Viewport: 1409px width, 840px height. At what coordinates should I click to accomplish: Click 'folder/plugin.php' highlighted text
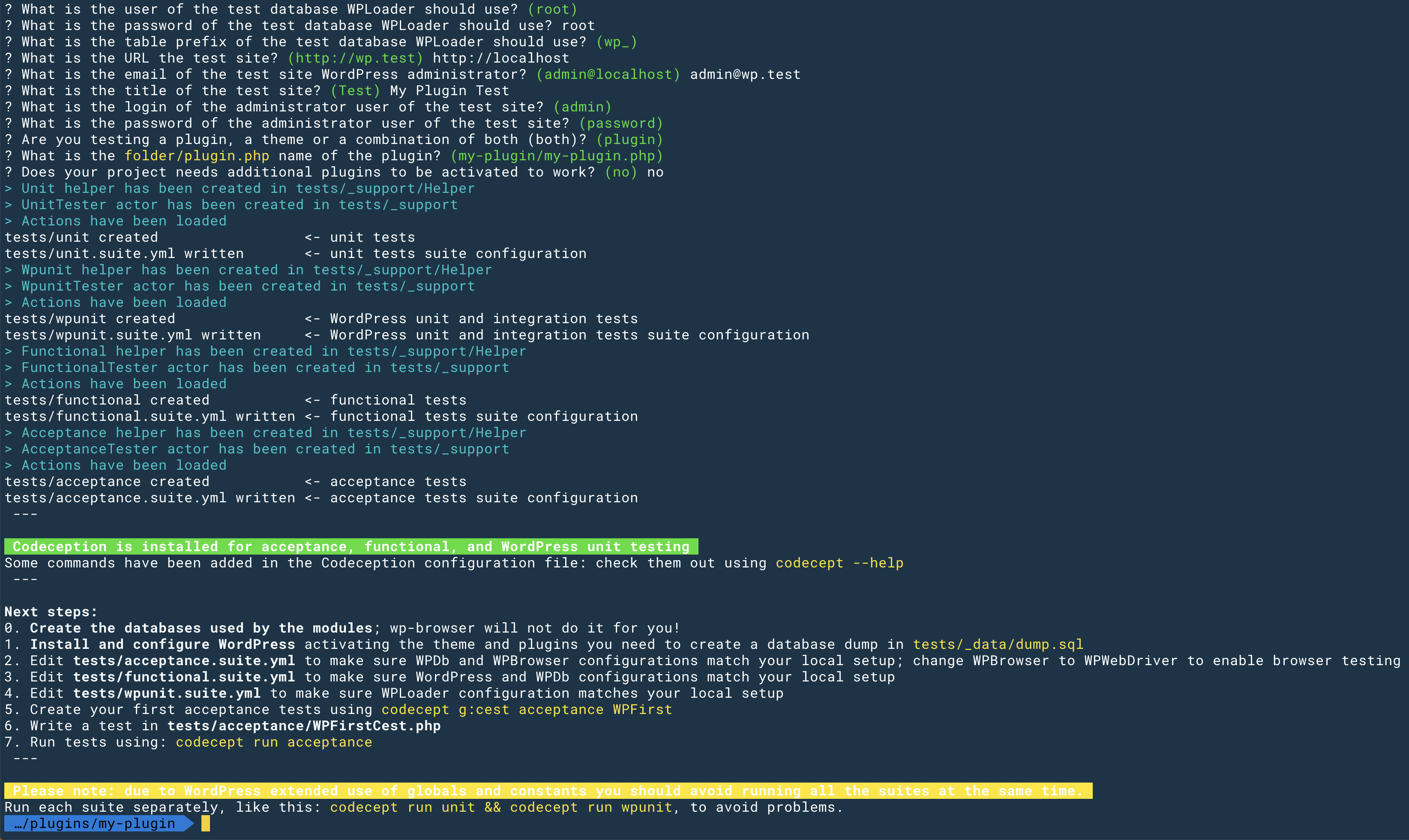click(197, 156)
